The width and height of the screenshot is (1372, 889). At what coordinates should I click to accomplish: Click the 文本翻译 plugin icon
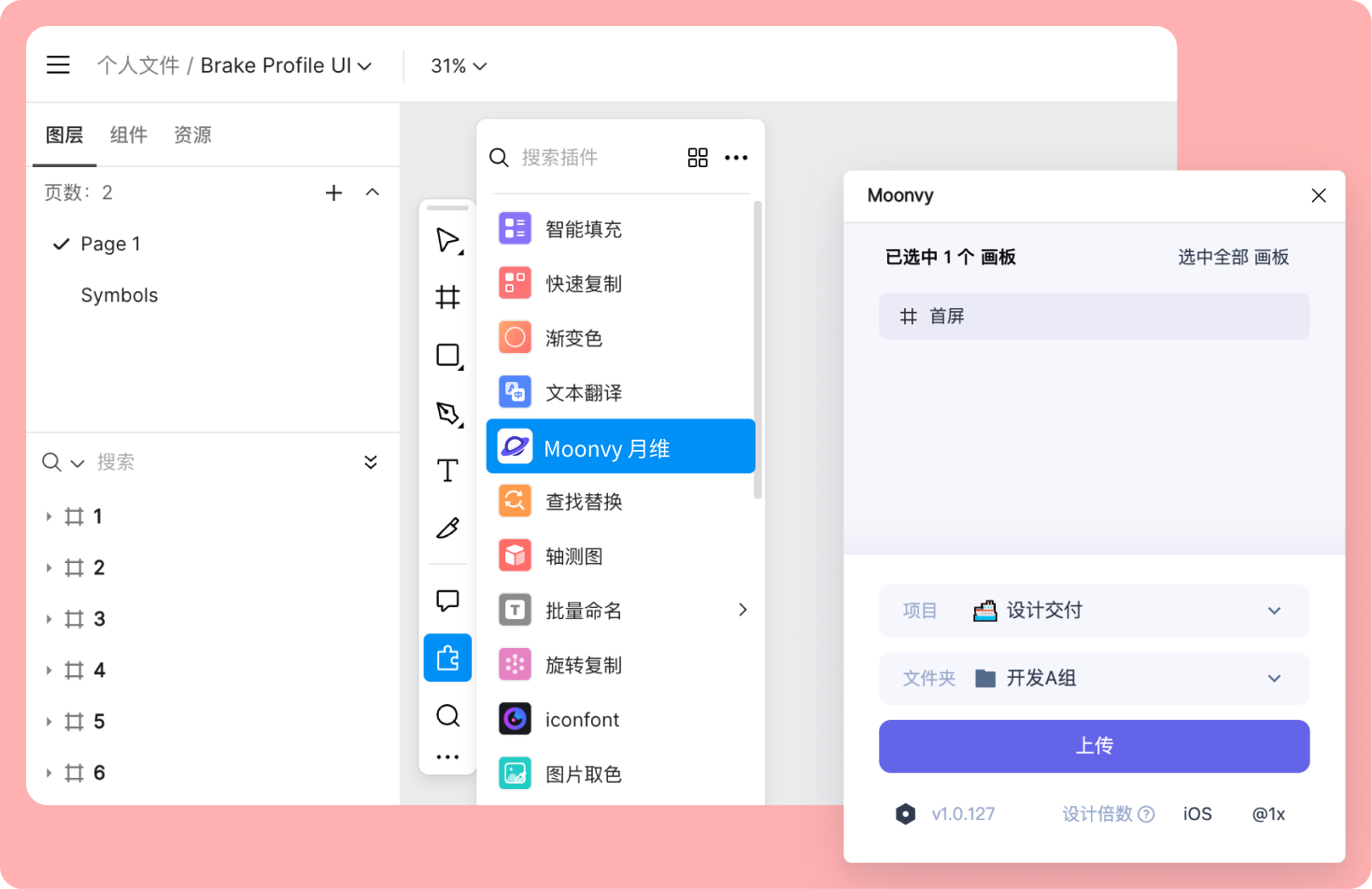[515, 392]
